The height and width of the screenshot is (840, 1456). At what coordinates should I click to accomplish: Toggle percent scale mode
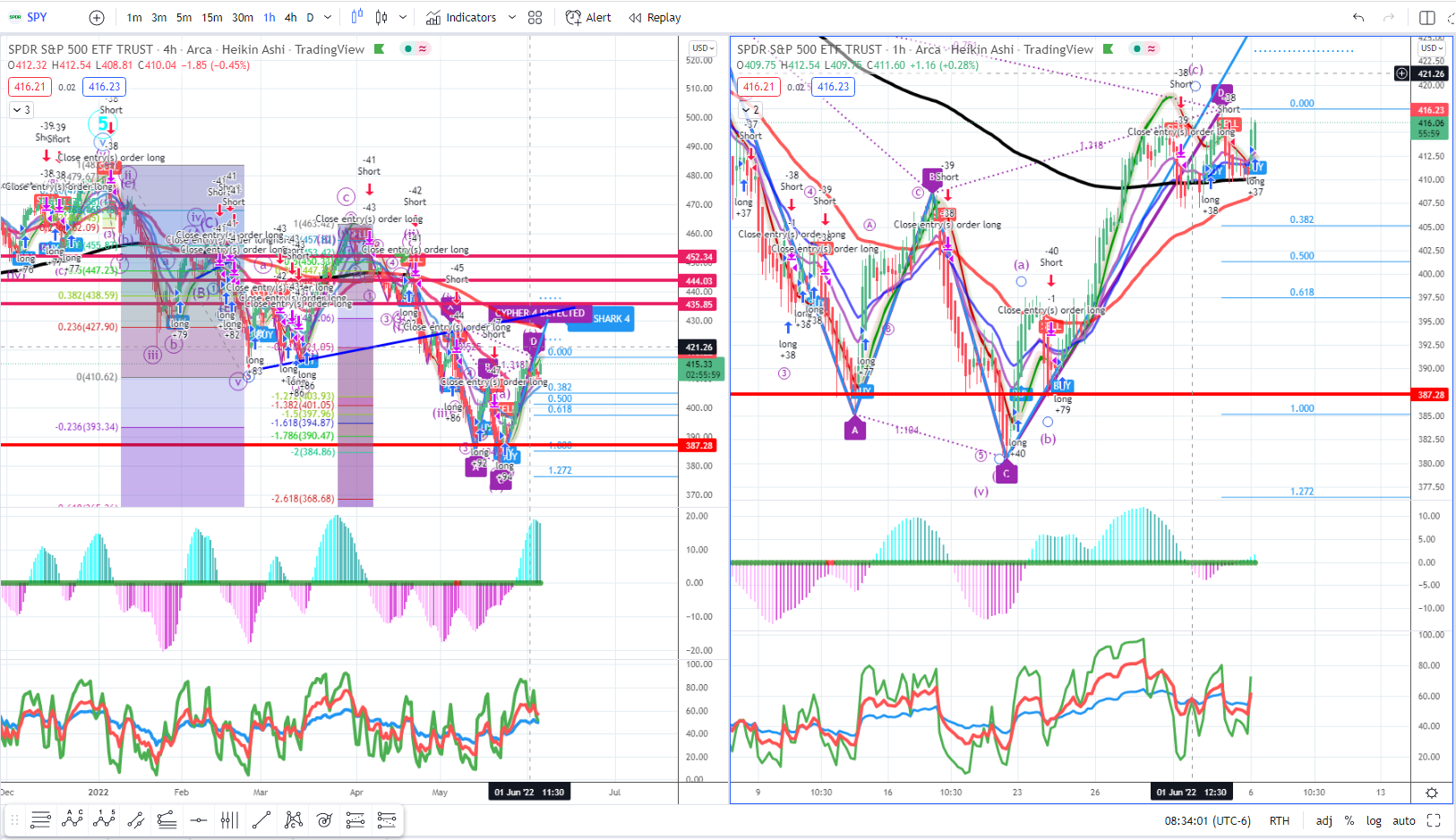(x=1349, y=820)
